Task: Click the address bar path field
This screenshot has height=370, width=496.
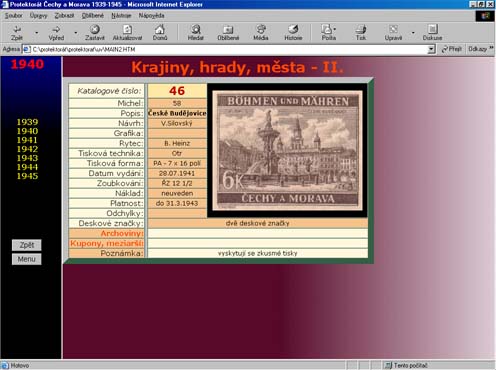Action: tap(229, 49)
